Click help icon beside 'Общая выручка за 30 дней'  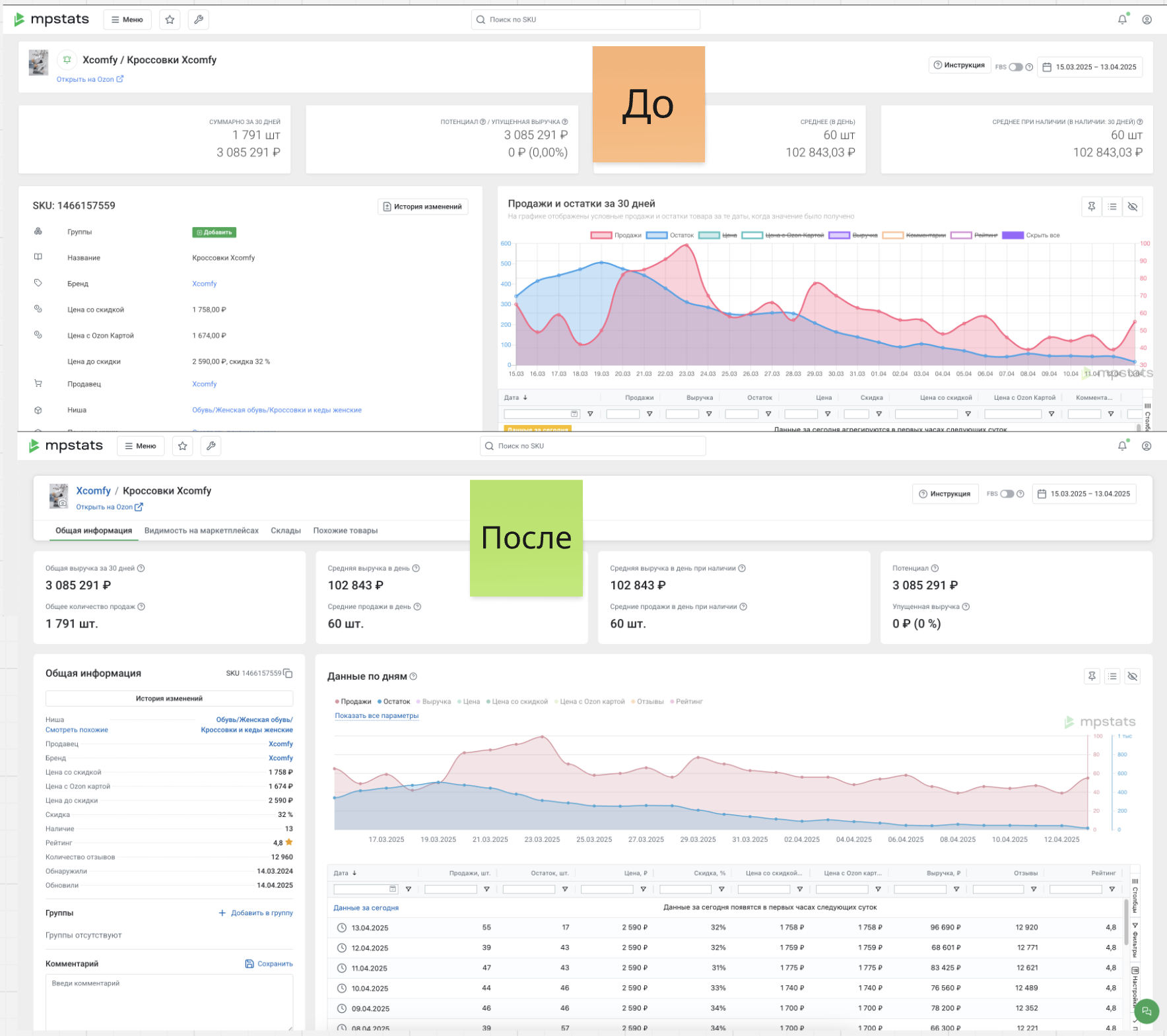[x=141, y=568]
